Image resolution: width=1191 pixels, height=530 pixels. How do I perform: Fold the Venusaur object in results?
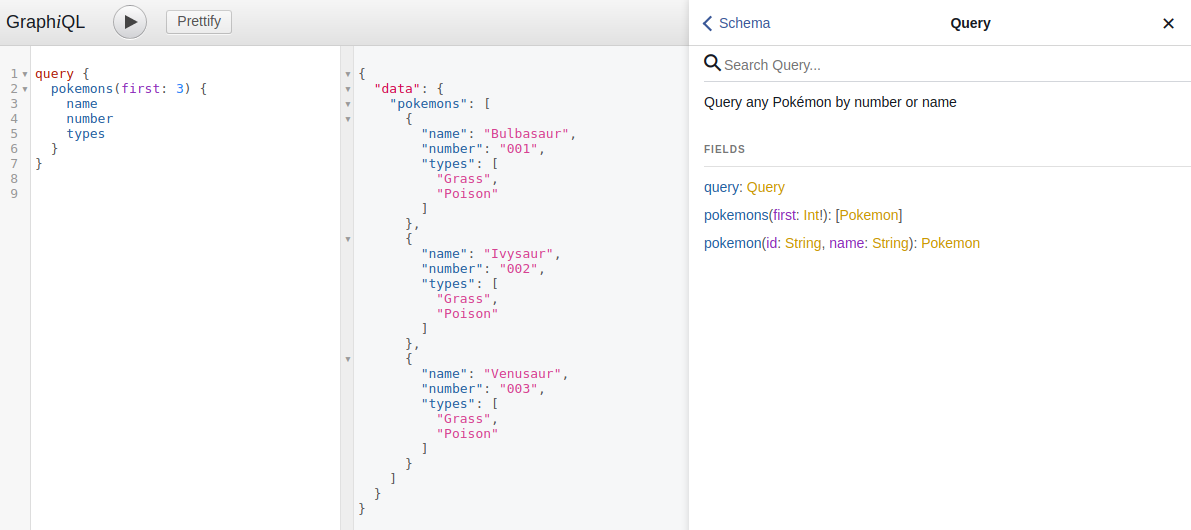coord(348,359)
